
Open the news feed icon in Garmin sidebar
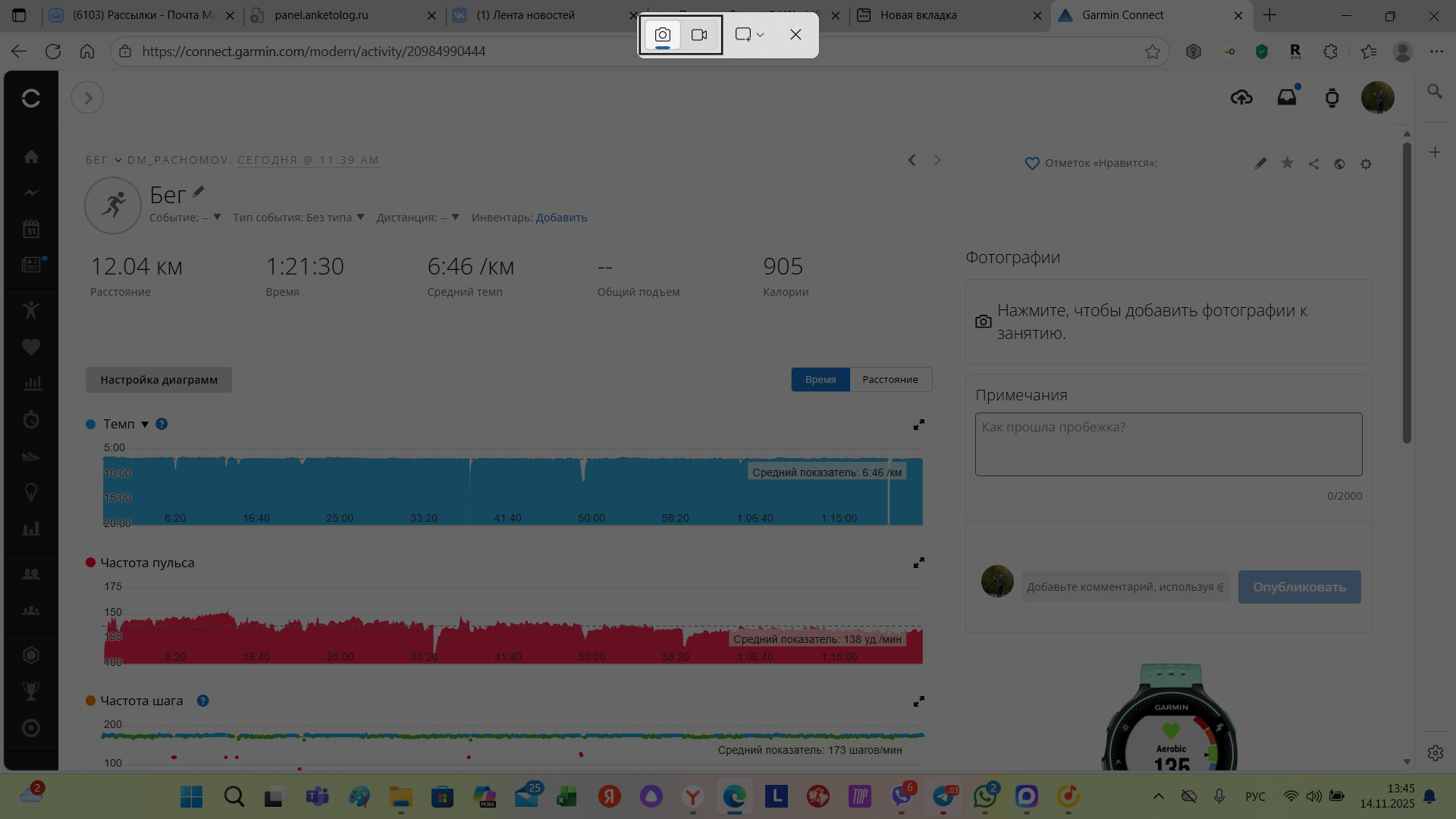coord(31,265)
